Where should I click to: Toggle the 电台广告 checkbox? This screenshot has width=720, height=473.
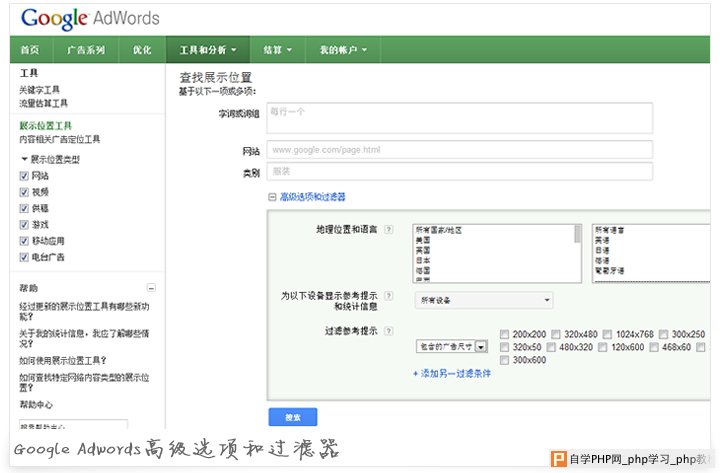click(24, 257)
